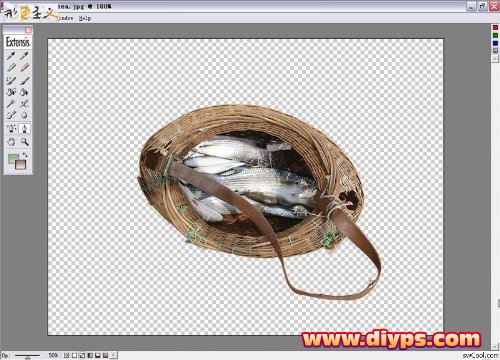Select the green Keep Color eyedropper tool
The width and height of the screenshot is (500, 360).
pyautogui.click(x=11, y=56)
